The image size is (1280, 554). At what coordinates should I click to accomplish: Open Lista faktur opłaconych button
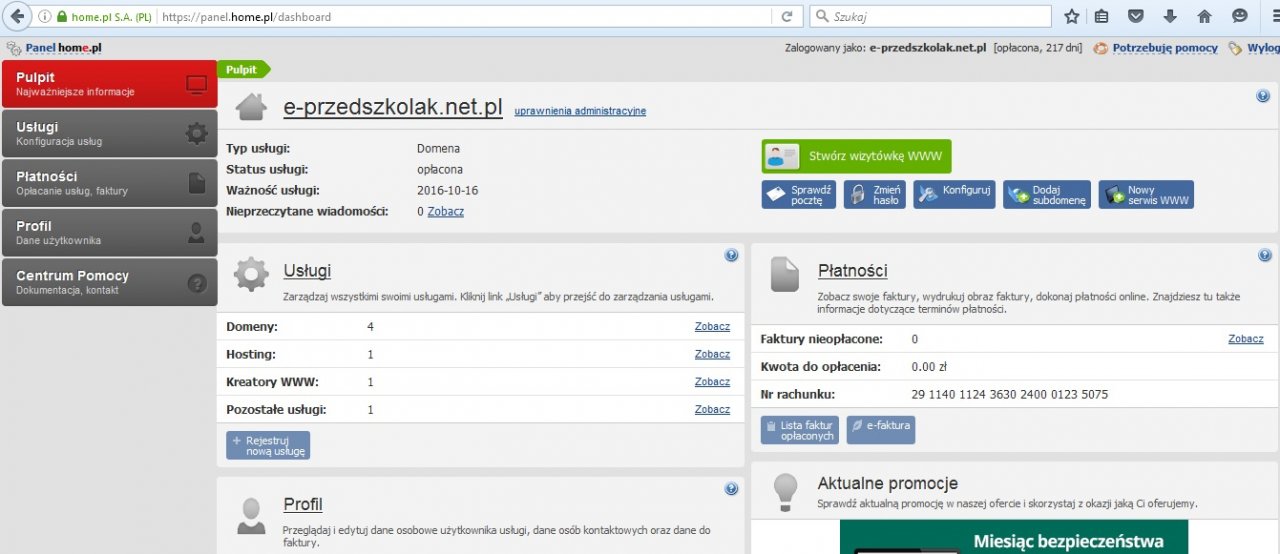click(799, 430)
